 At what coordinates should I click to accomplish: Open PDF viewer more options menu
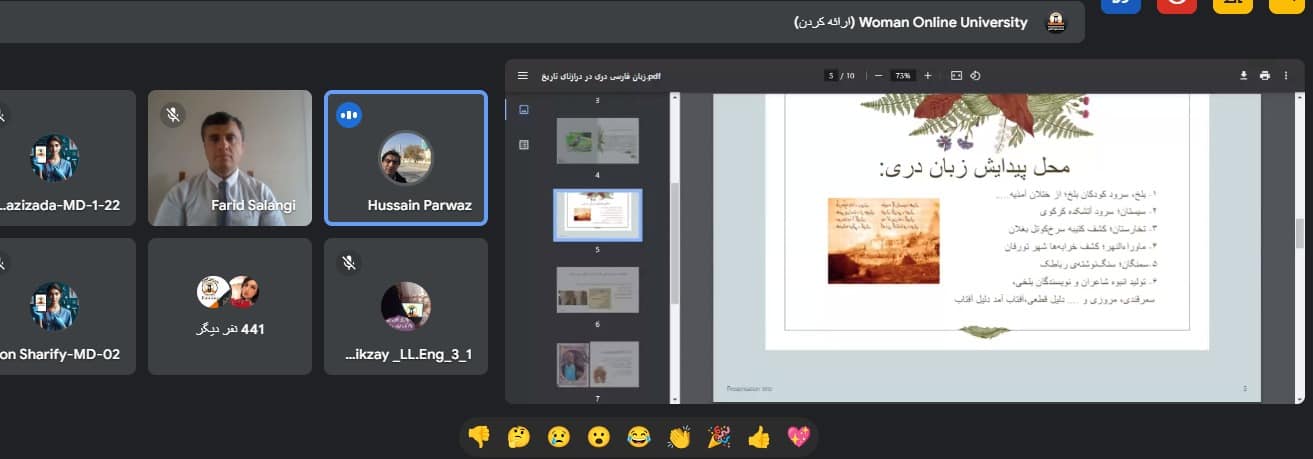point(1291,76)
